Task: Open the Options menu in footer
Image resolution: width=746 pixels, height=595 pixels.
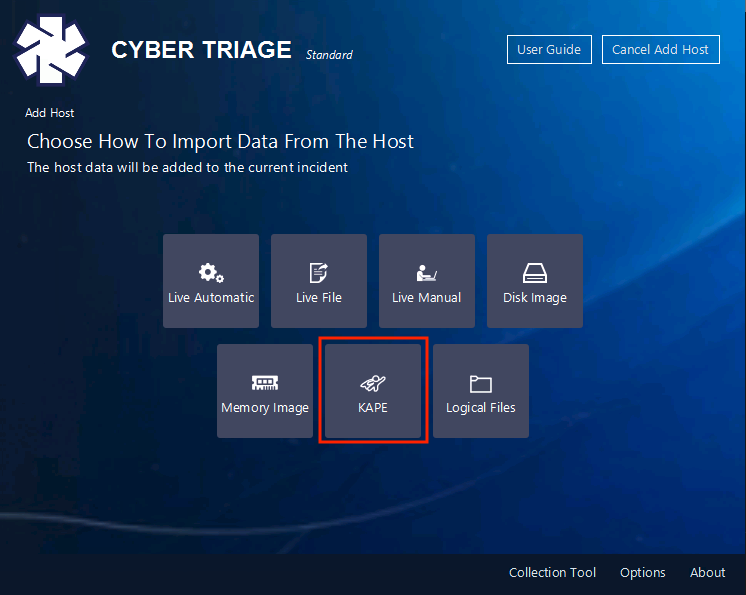Action: pos(642,573)
